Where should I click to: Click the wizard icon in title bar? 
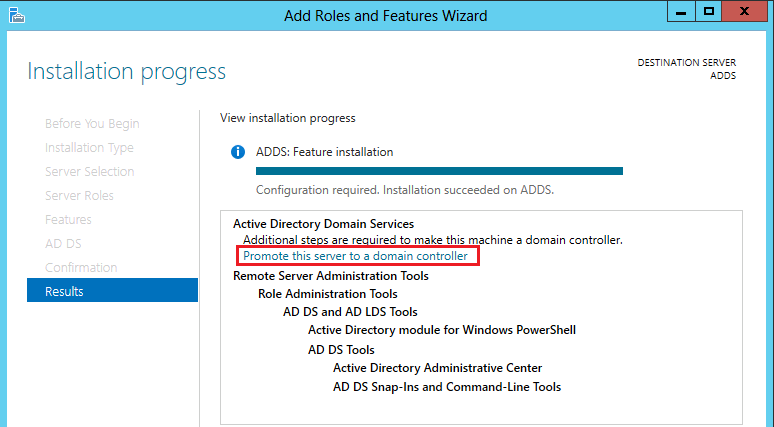[17, 15]
